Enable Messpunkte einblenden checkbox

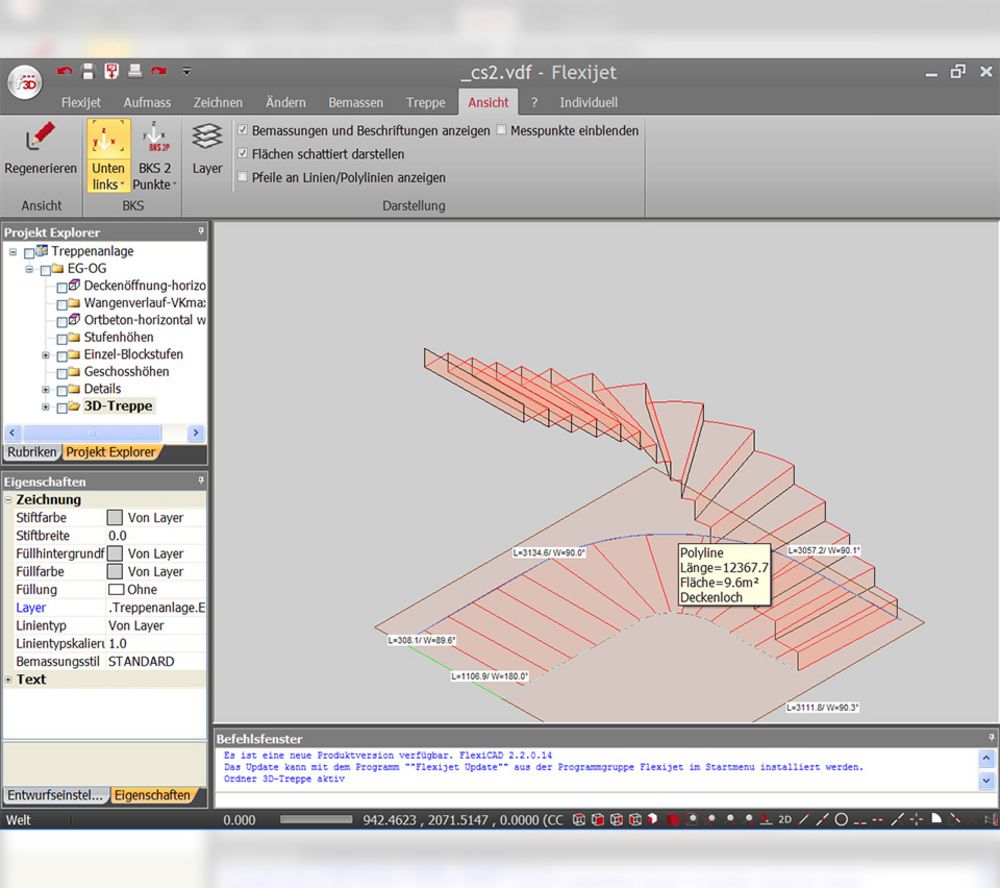(x=501, y=130)
